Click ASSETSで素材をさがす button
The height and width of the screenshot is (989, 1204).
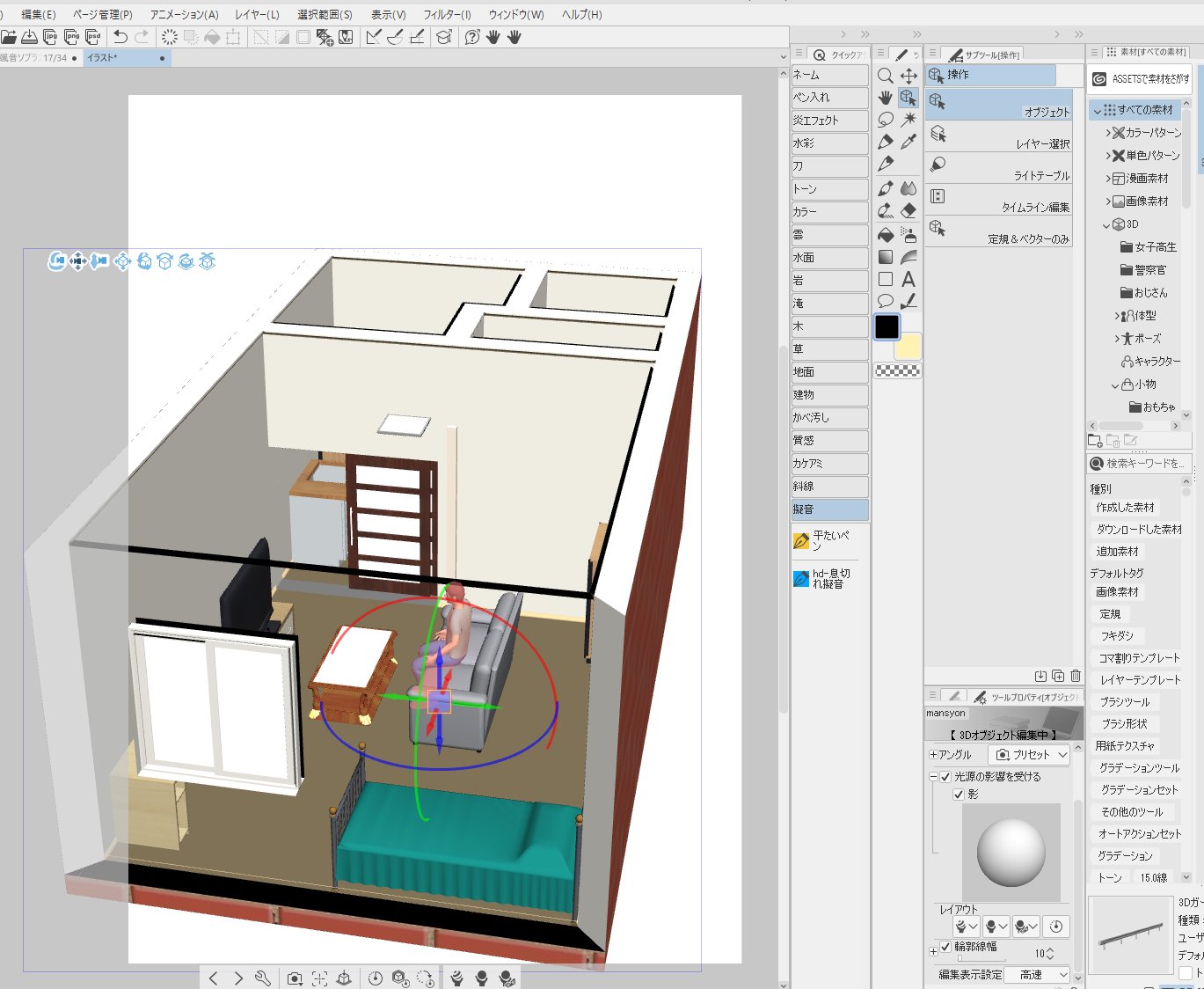(1140, 79)
